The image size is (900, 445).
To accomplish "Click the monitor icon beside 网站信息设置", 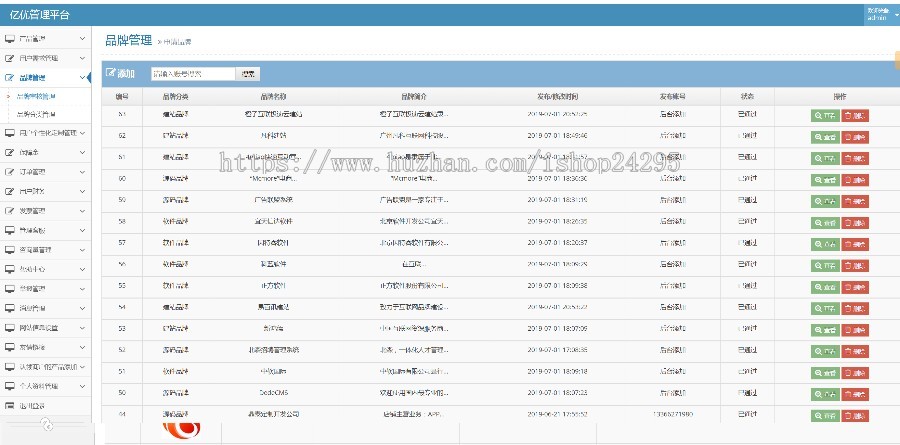I will [9, 328].
